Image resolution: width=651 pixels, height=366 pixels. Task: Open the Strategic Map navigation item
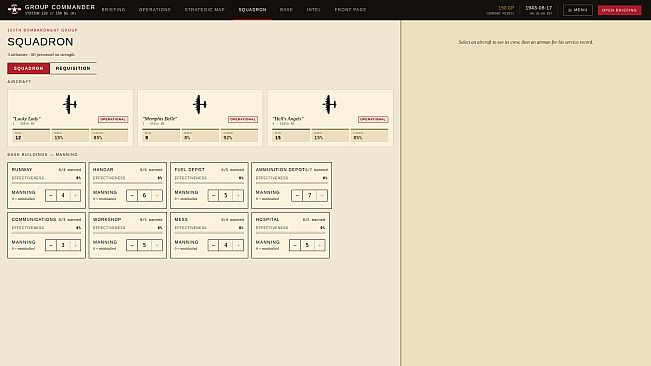(x=205, y=10)
